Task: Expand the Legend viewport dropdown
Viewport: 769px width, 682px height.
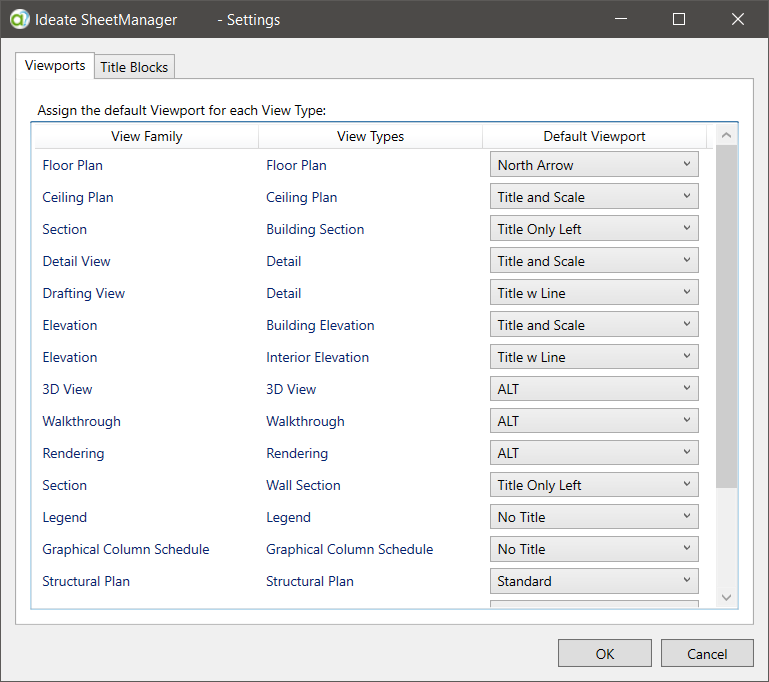Action: tap(594, 517)
